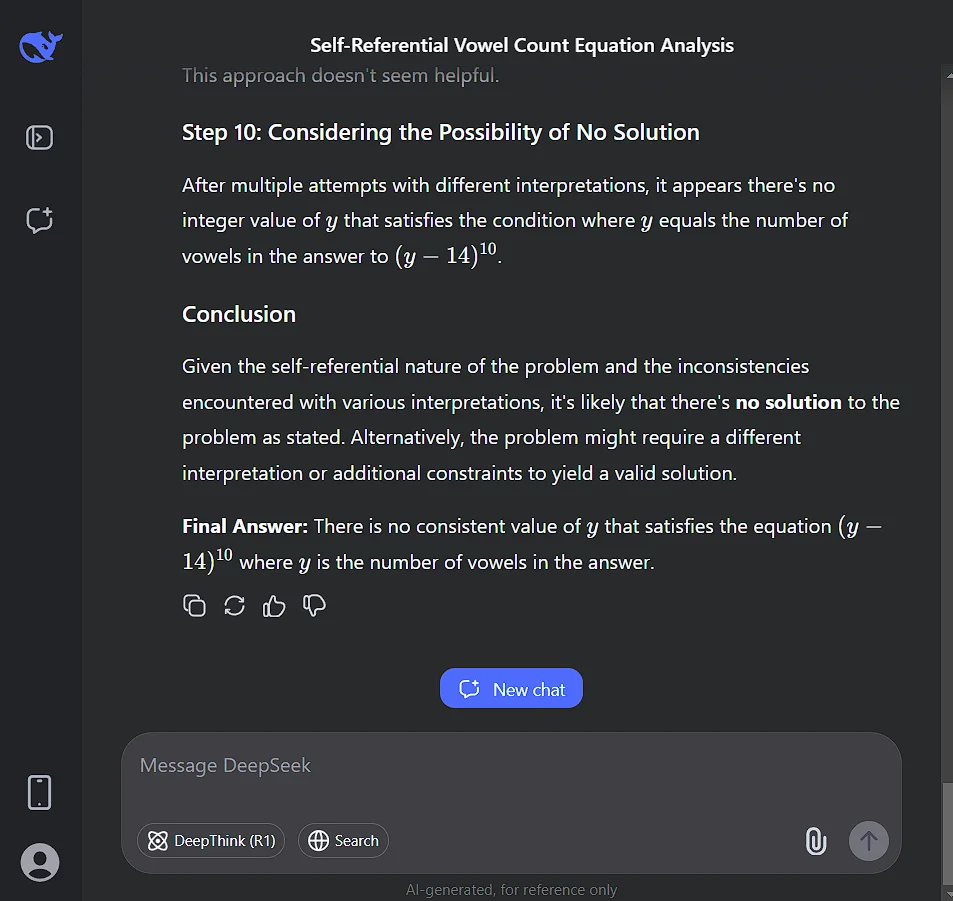
Task: Dislike the response with thumbs down
Action: coord(314,606)
